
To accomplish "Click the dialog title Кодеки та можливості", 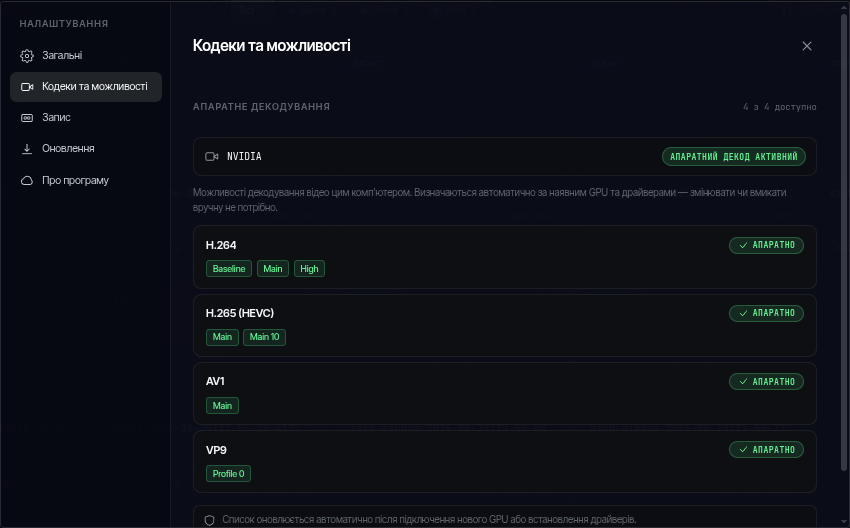I will tap(272, 46).
